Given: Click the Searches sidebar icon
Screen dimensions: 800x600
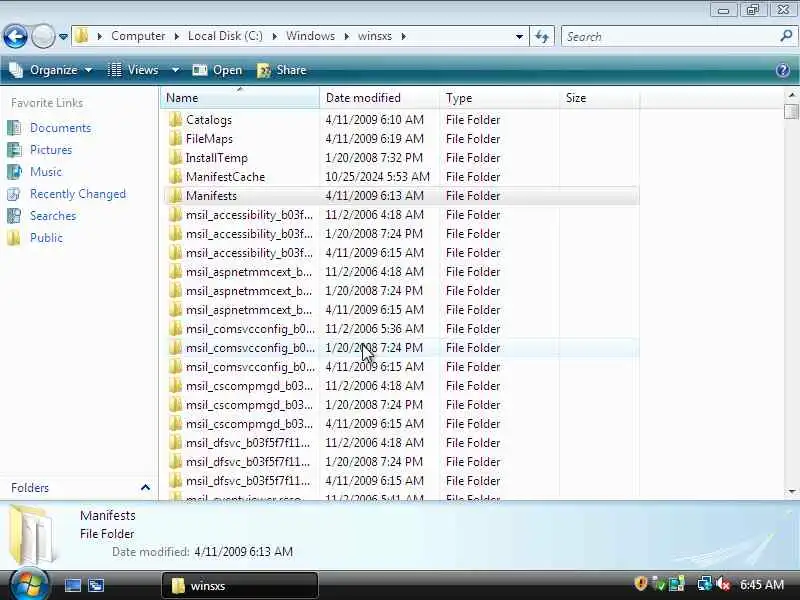Looking at the screenshot, I should click(x=14, y=216).
